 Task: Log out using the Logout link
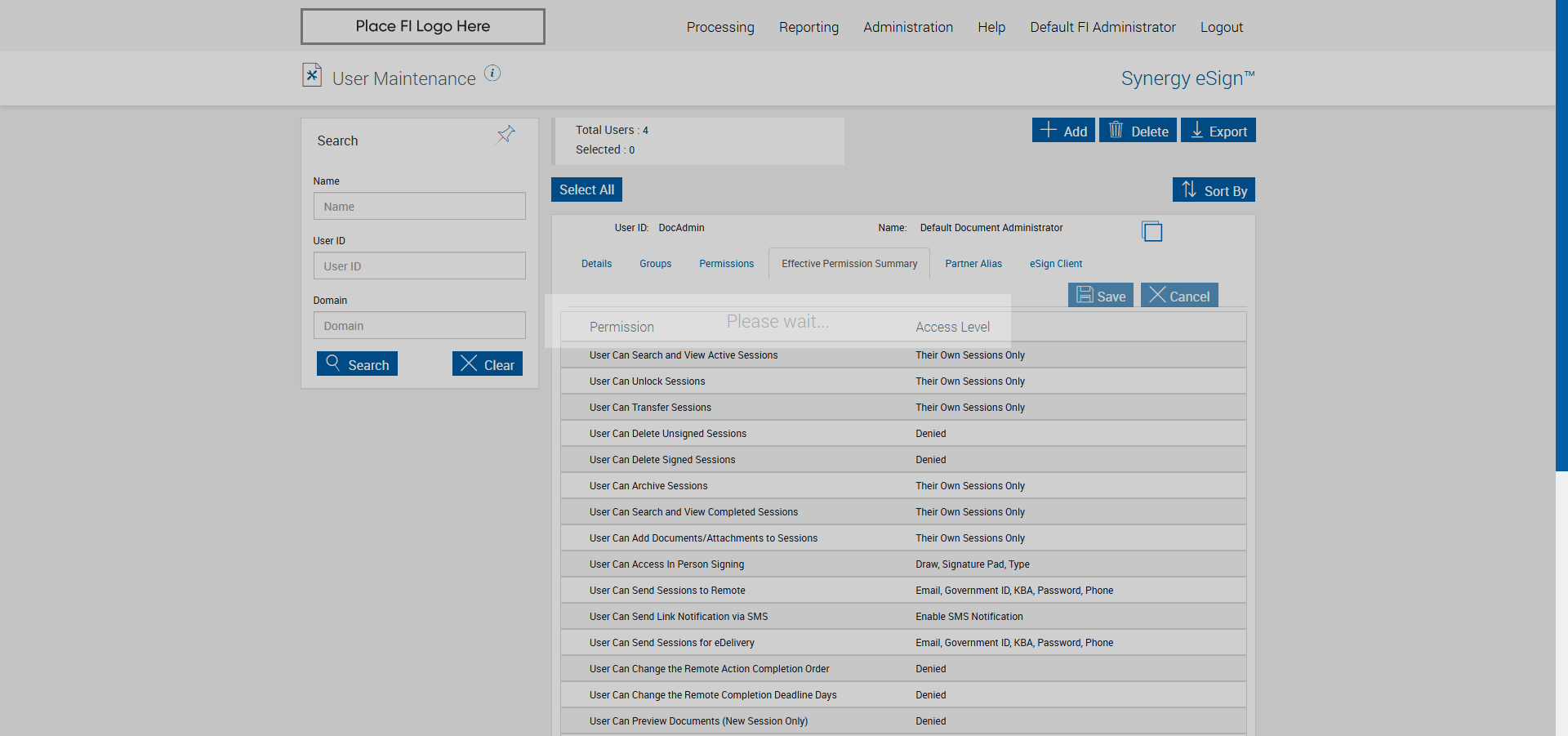pos(1222,27)
